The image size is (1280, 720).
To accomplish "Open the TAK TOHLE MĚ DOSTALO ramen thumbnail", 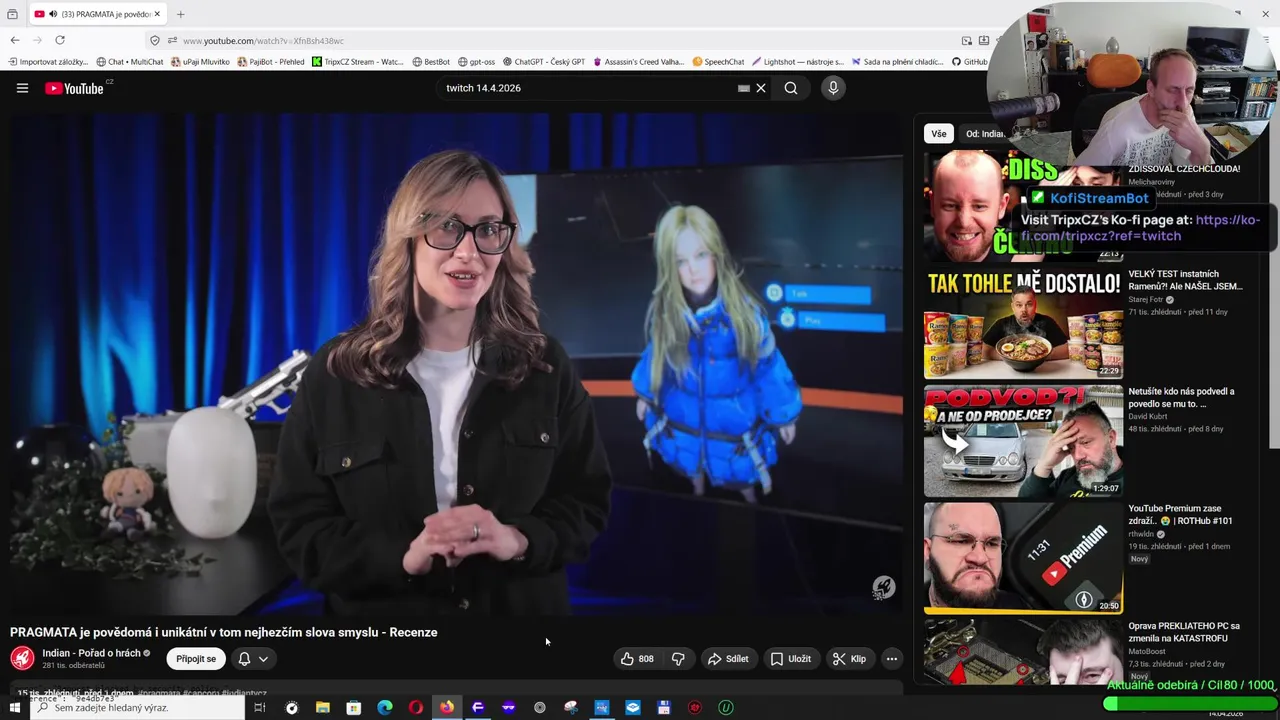I will 1023,323.
